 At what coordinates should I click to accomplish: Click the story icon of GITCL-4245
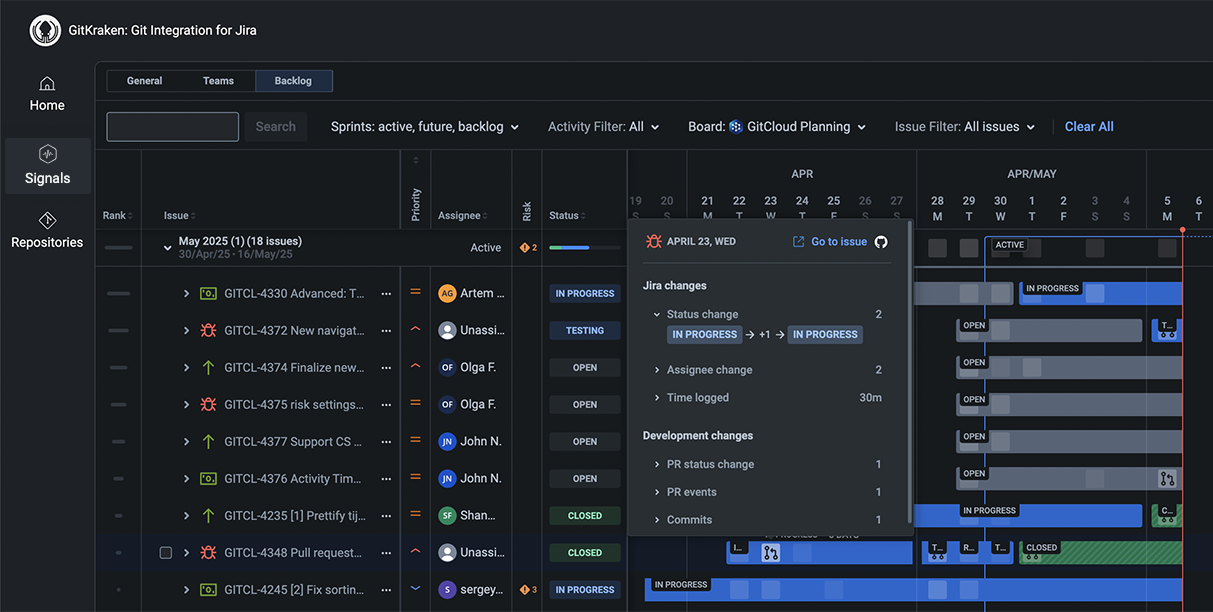(208, 589)
